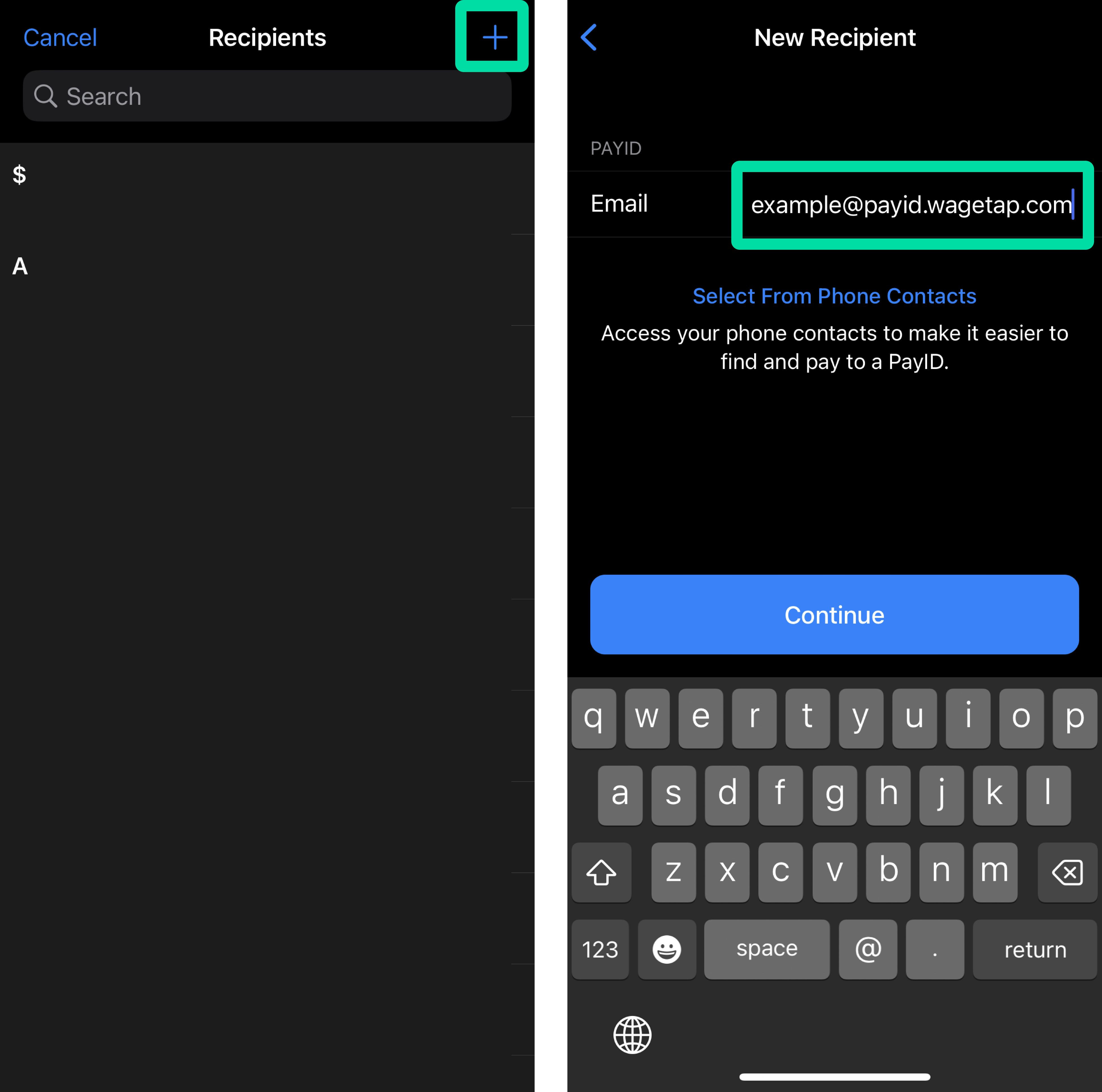
Task: Click the Email PayID input field
Action: pyautogui.click(x=911, y=205)
